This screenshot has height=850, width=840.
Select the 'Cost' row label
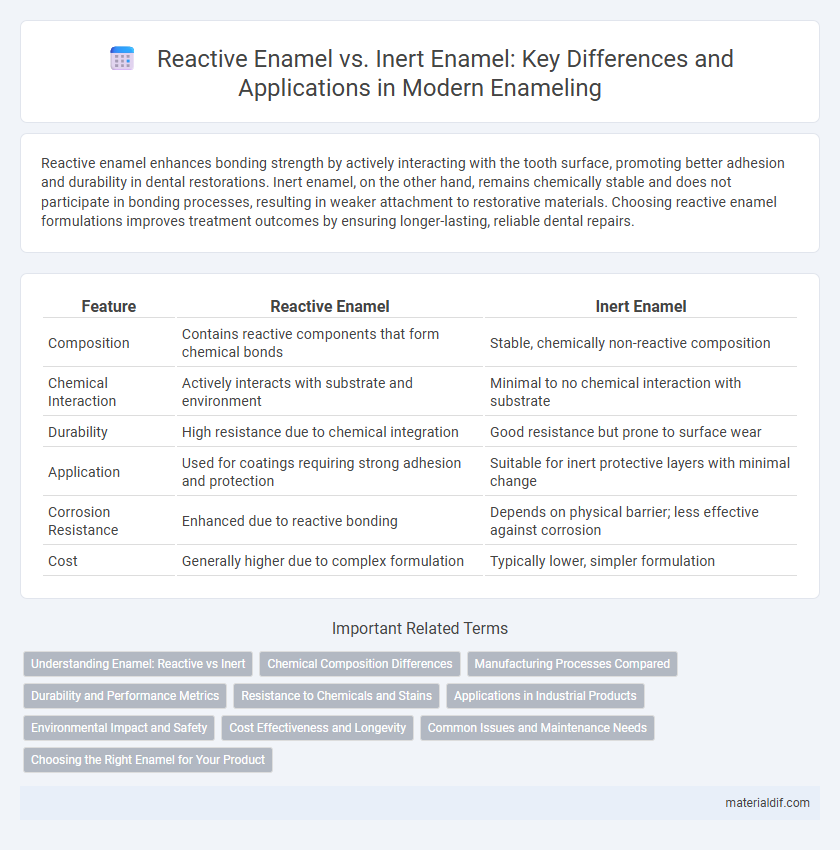click(63, 561)
